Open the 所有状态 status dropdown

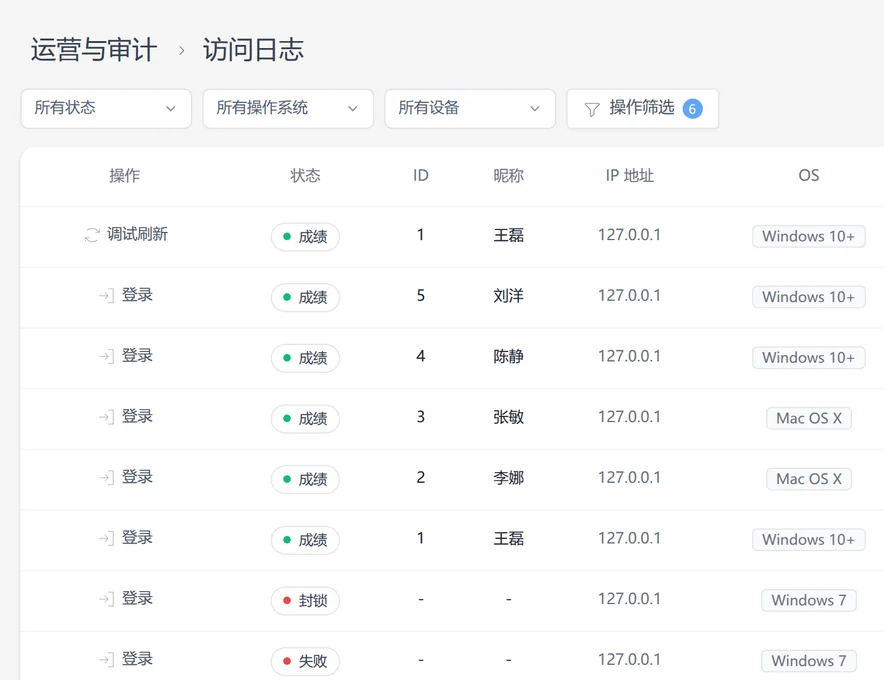(x=106, y=108)
